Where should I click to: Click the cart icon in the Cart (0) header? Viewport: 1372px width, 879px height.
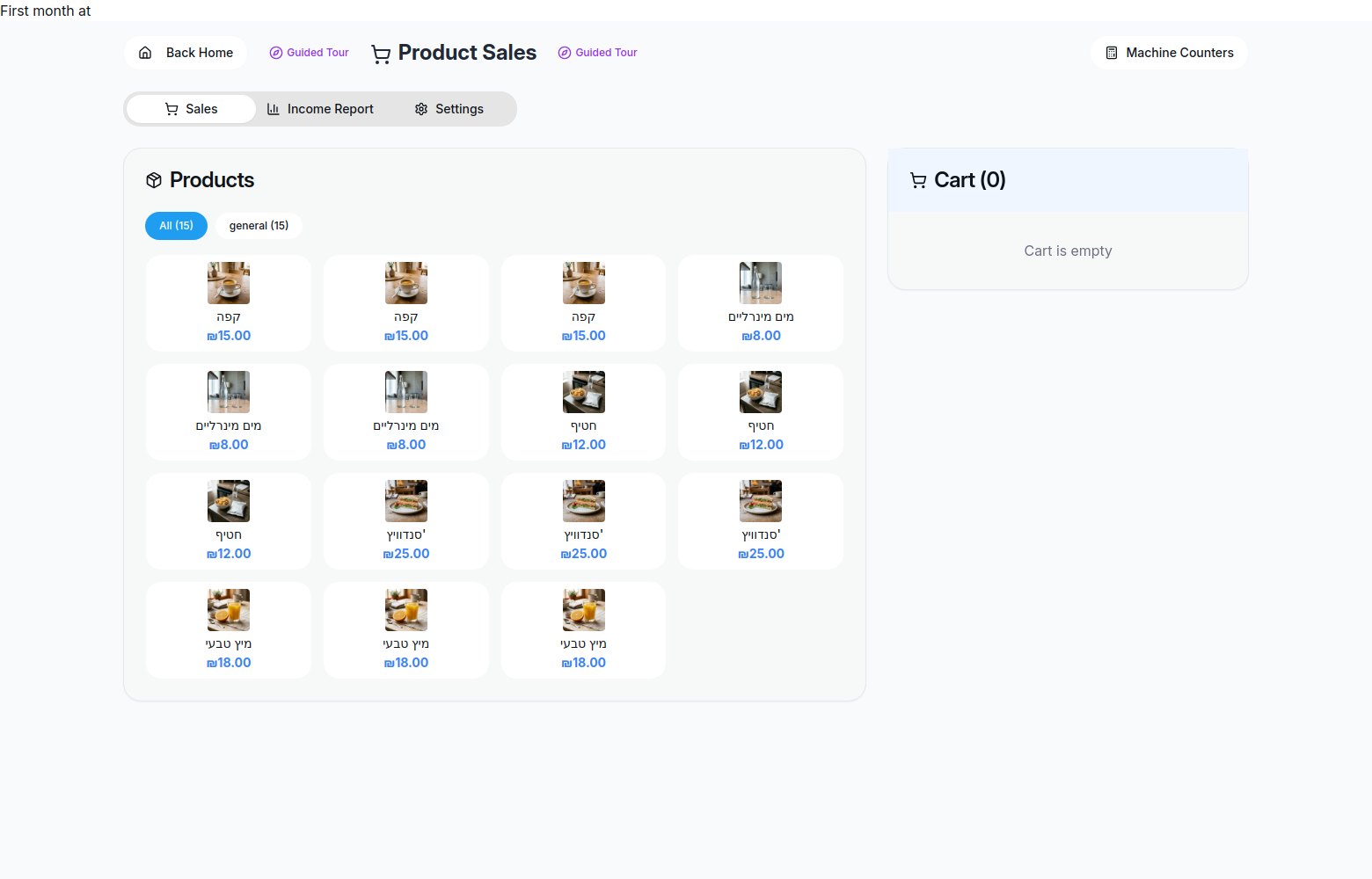click(x=918, y=180)
